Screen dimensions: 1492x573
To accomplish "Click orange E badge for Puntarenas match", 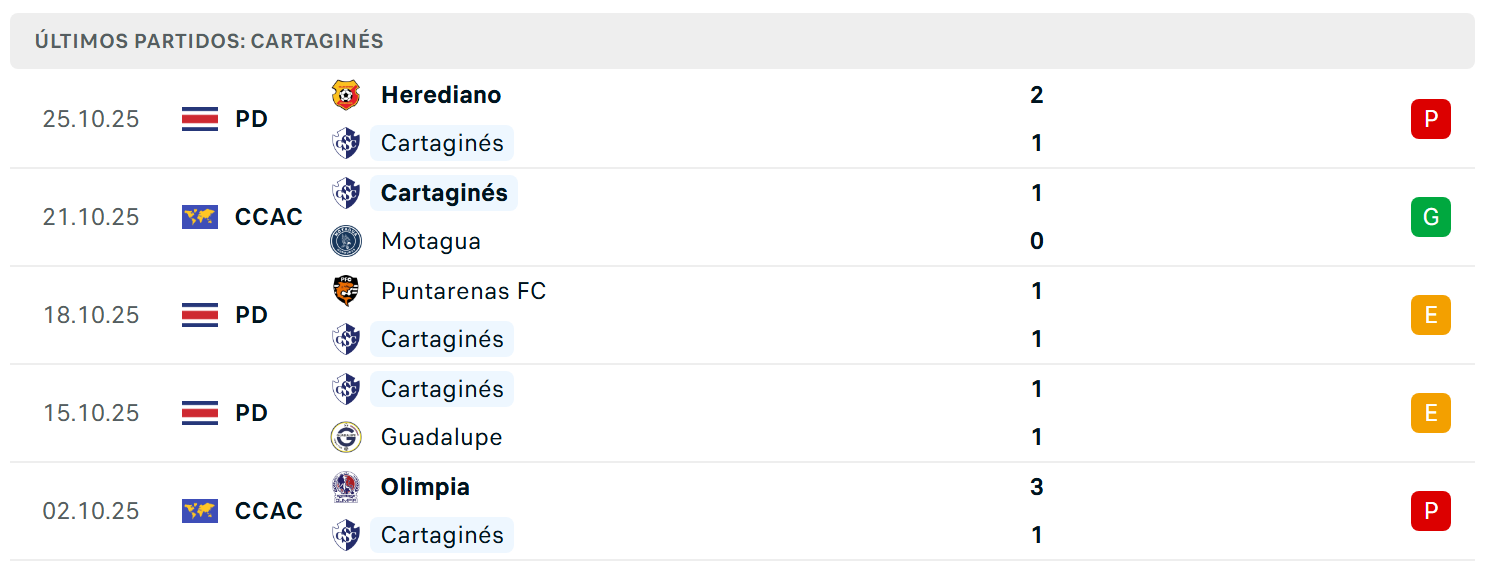I will pyautogui.click(x=1430, y=315).
